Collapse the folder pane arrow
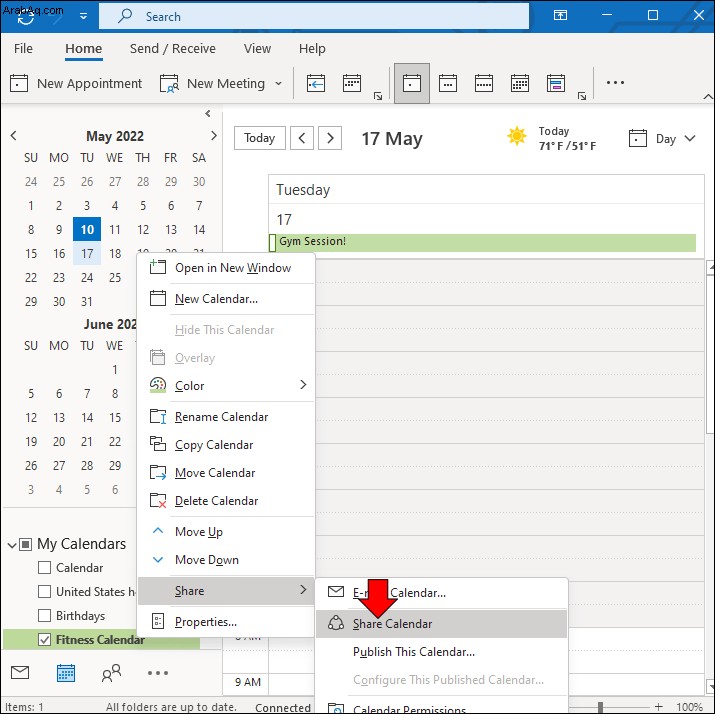715x714 pixels. 208,114
